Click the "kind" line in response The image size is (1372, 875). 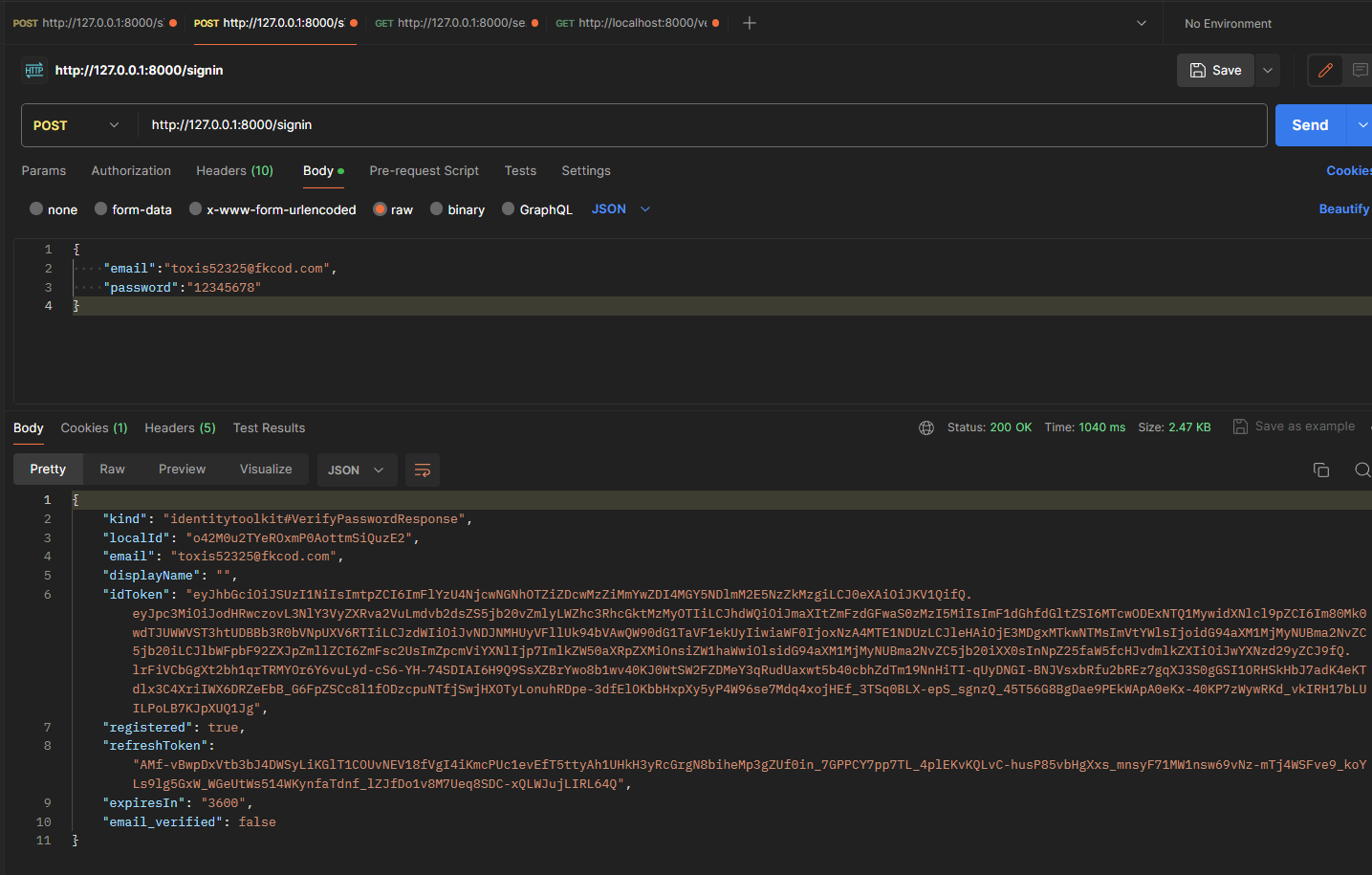click(288, 519)
